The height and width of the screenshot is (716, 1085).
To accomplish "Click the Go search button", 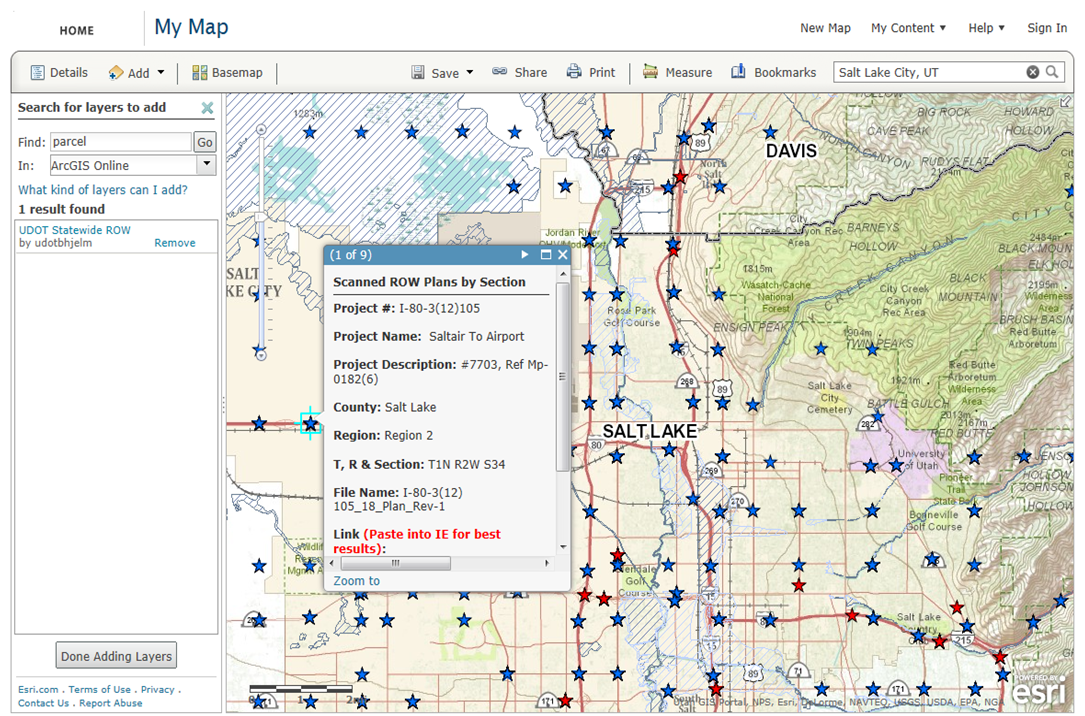I will [205, 142].
